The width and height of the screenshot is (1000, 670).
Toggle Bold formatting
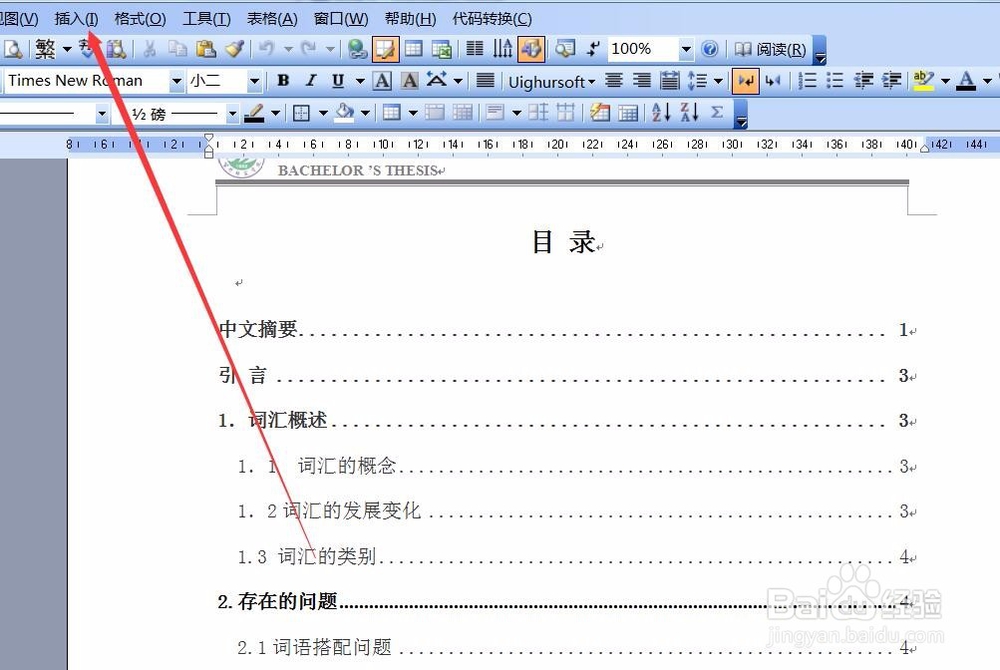coord(283,80)
